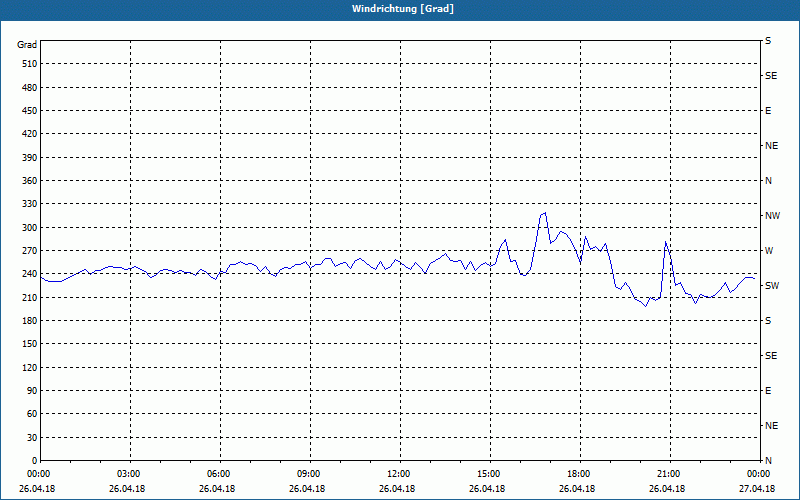The height and width of the screenshot is (500, 800).
Task: Pick the '360' degree axis label
Action: pos(30,181)
